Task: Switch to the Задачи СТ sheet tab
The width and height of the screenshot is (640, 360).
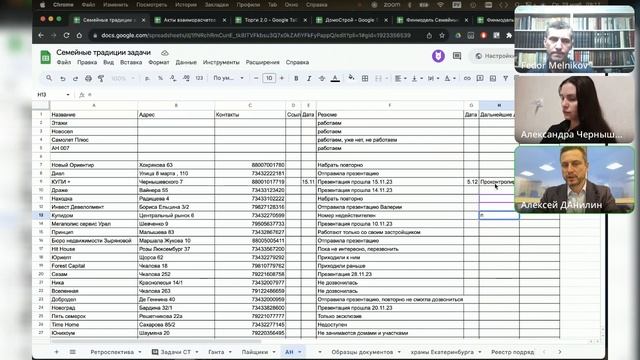Action: [x=175, y=352]
